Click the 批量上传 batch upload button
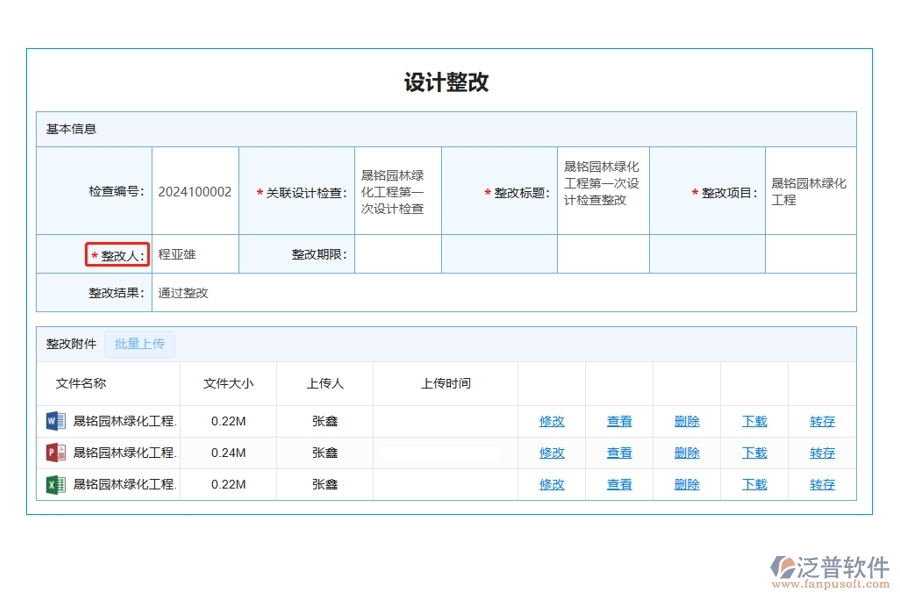Image resolution: width=900 pixels, height=600 pixels. point(140,343)
